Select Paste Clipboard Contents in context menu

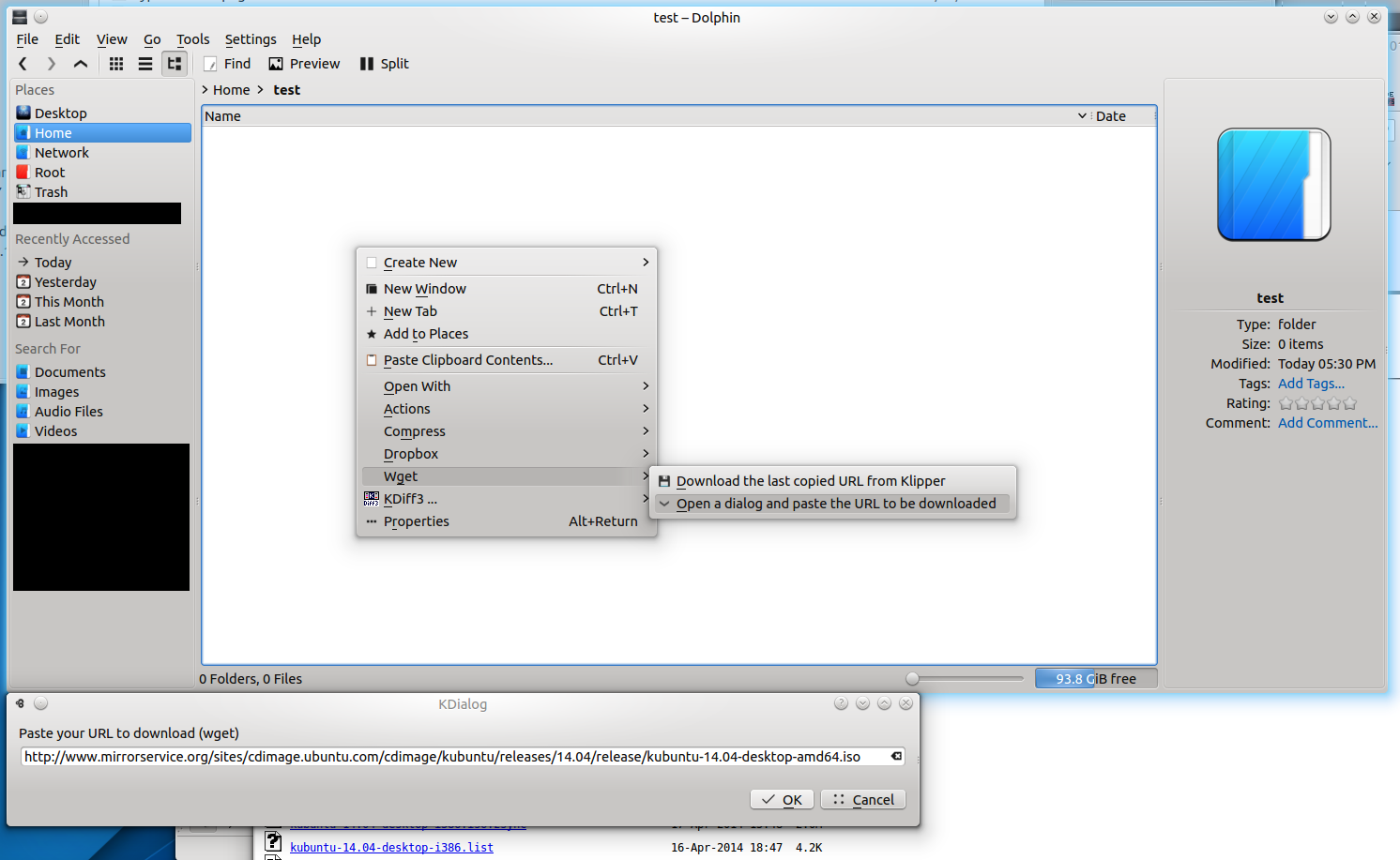[507, 360]
